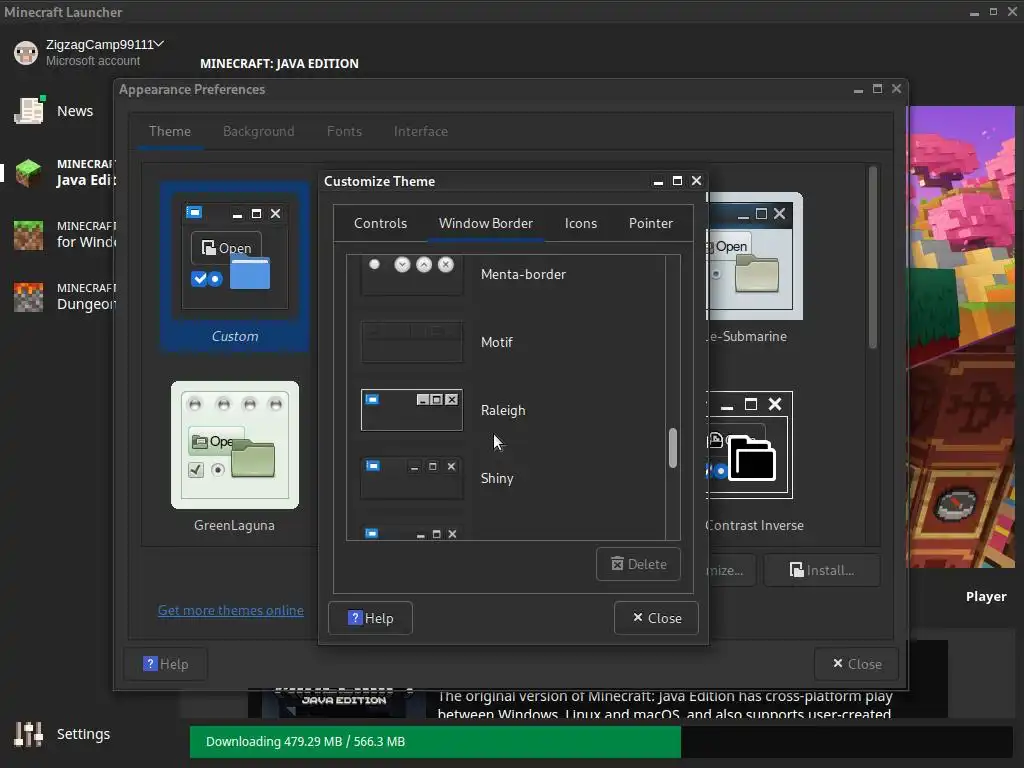Click the window border list scrollbar handle
The image size is (1024, 768).
pos(673,448)
